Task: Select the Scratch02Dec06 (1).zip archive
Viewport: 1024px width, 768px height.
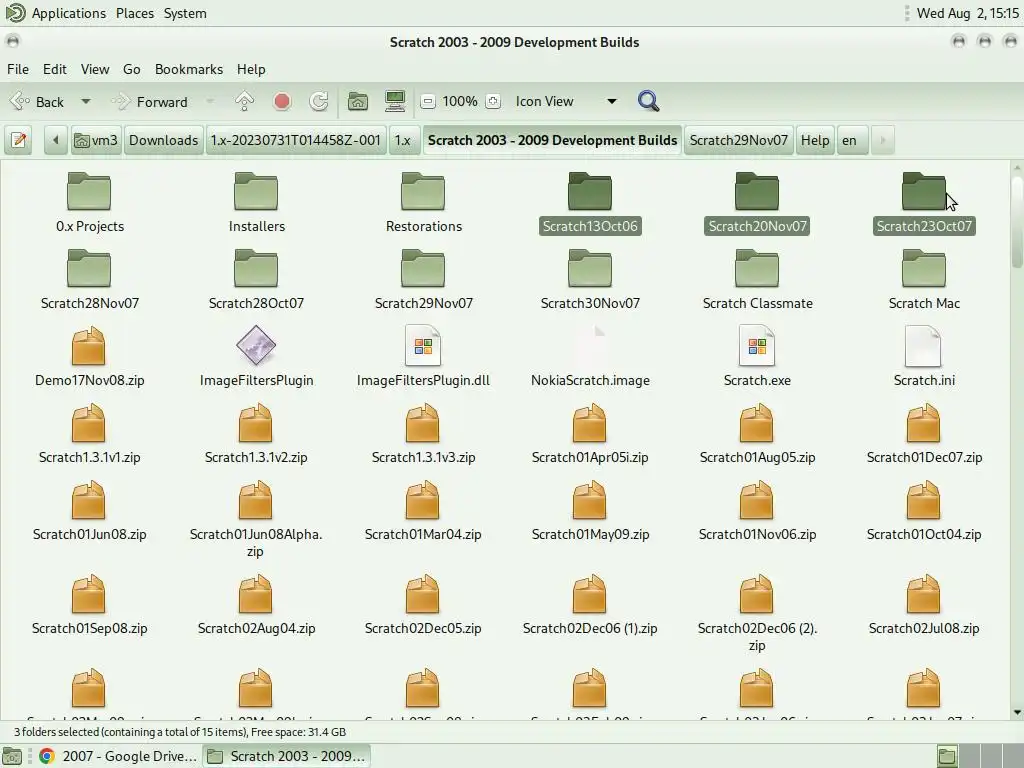Action: click(590, 604)
